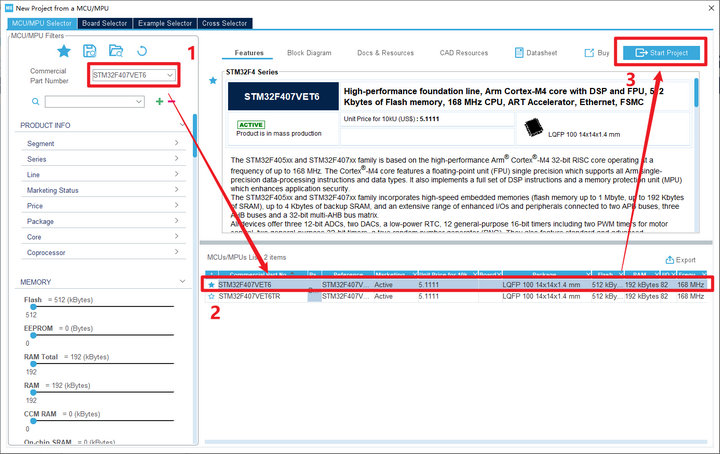Click the save search floppy disk icon
The image size is (720, 454).
[x=90, y=51]
